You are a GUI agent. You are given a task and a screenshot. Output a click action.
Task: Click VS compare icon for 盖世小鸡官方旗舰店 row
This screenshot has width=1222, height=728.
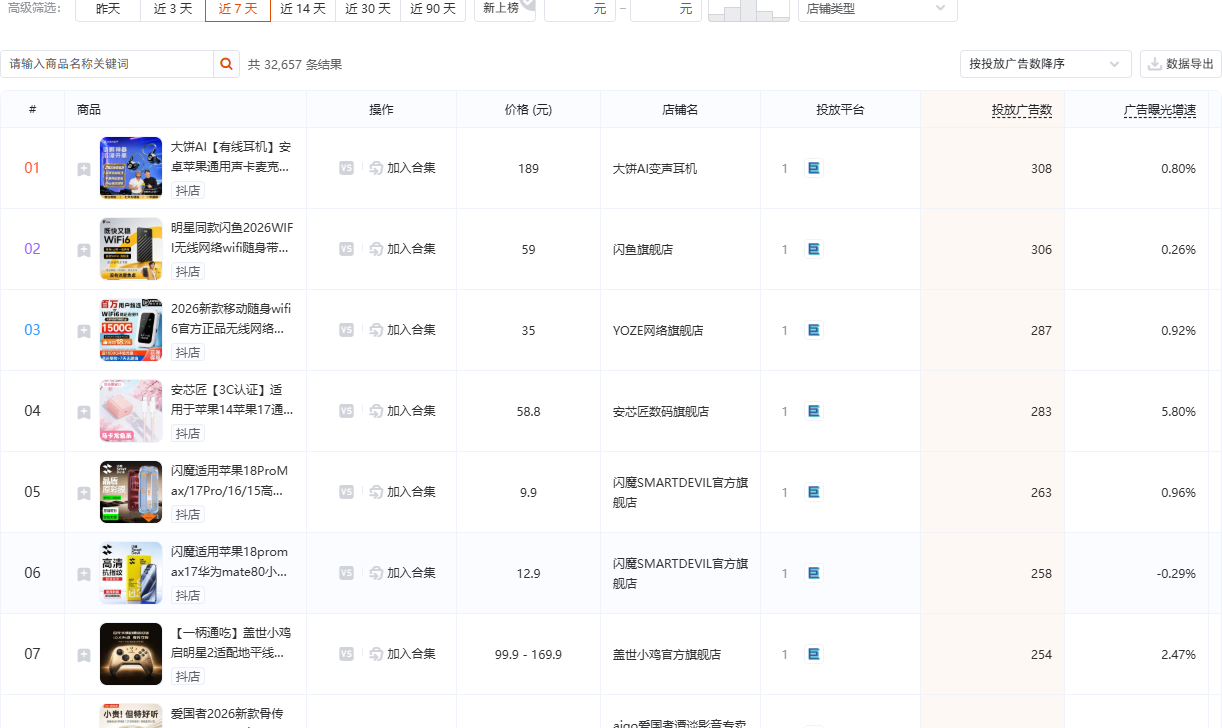(x=346, y=654)
